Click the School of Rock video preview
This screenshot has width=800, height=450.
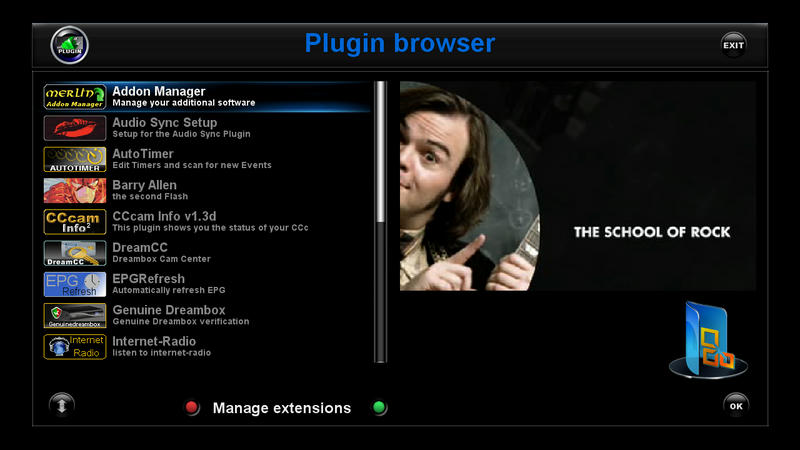coord(578,186)
